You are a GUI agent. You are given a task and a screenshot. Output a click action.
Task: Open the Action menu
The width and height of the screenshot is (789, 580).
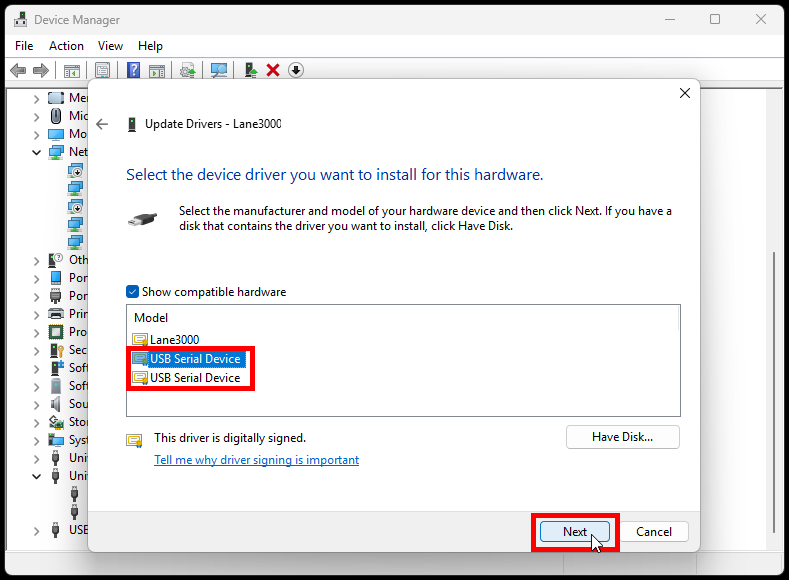tap(66, 46)
